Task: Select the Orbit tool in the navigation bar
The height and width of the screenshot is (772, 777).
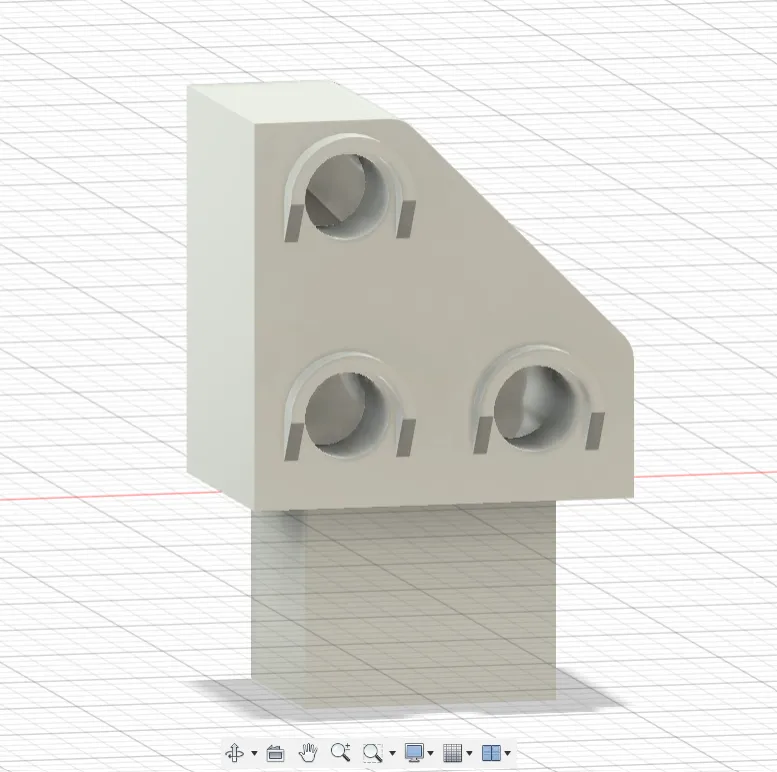Action: 234,753
